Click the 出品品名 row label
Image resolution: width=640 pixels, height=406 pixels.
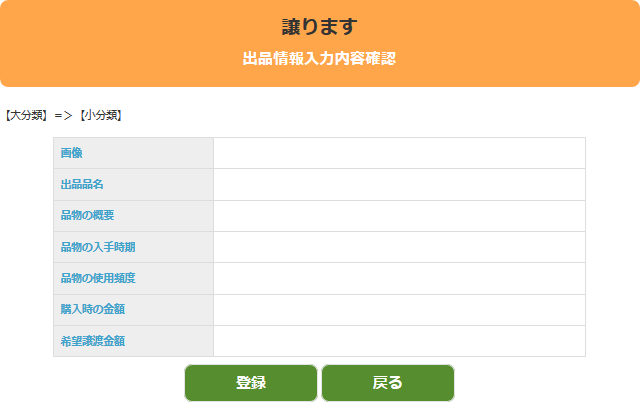tap(82, 185)
